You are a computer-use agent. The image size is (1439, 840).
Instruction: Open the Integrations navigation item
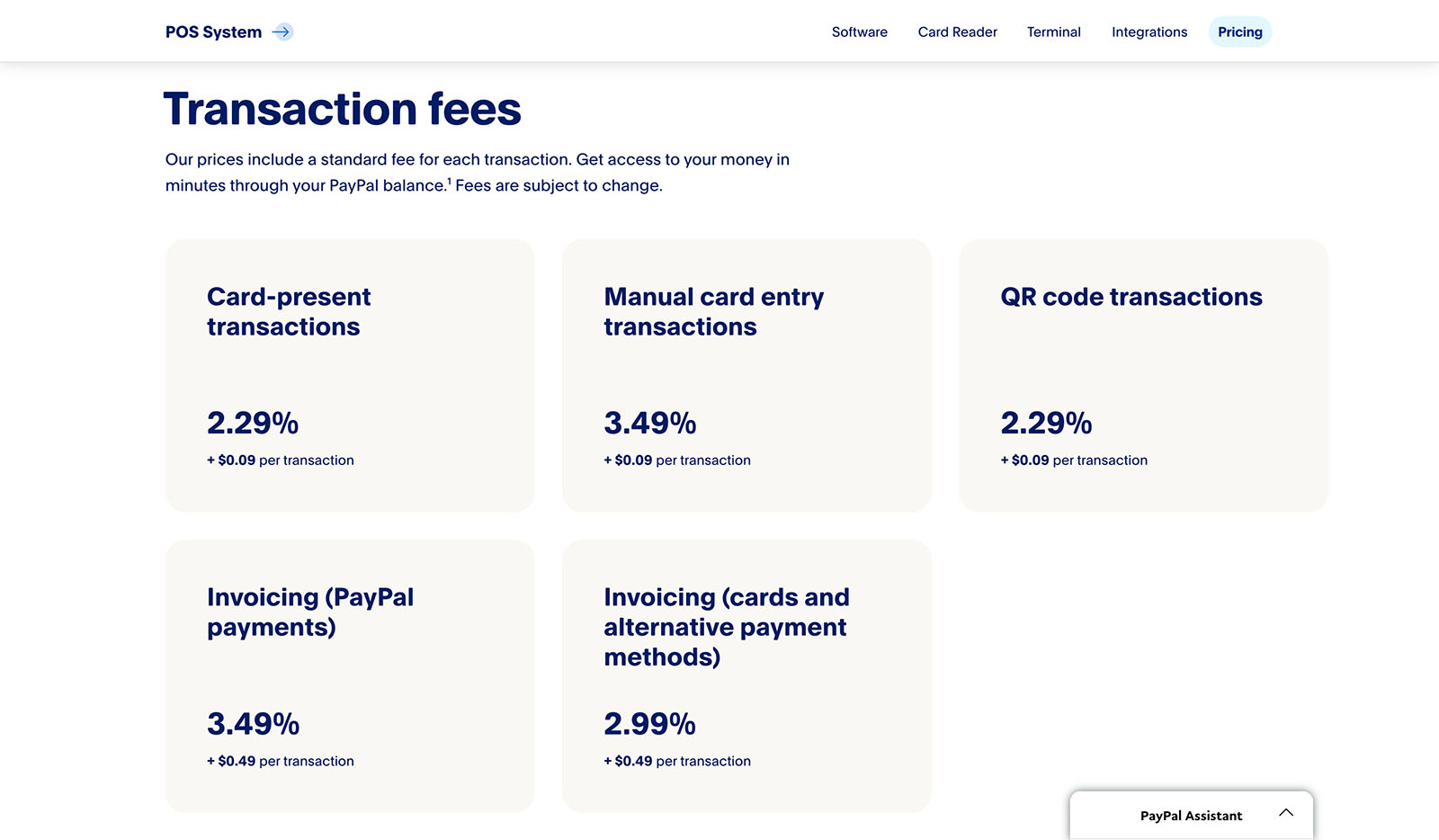pos(1149,31)
